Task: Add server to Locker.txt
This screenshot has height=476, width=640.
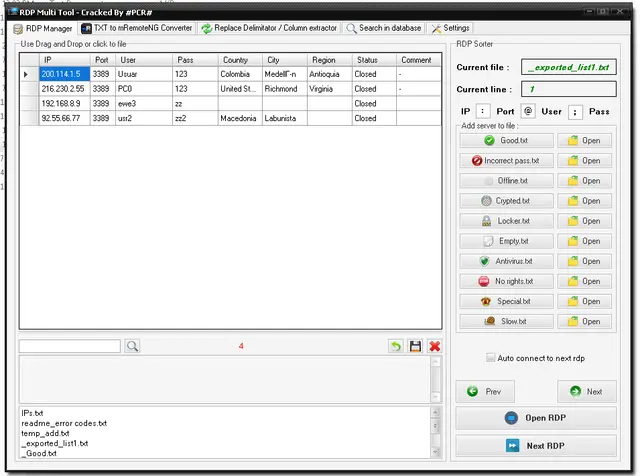Action: pos(505,221)
